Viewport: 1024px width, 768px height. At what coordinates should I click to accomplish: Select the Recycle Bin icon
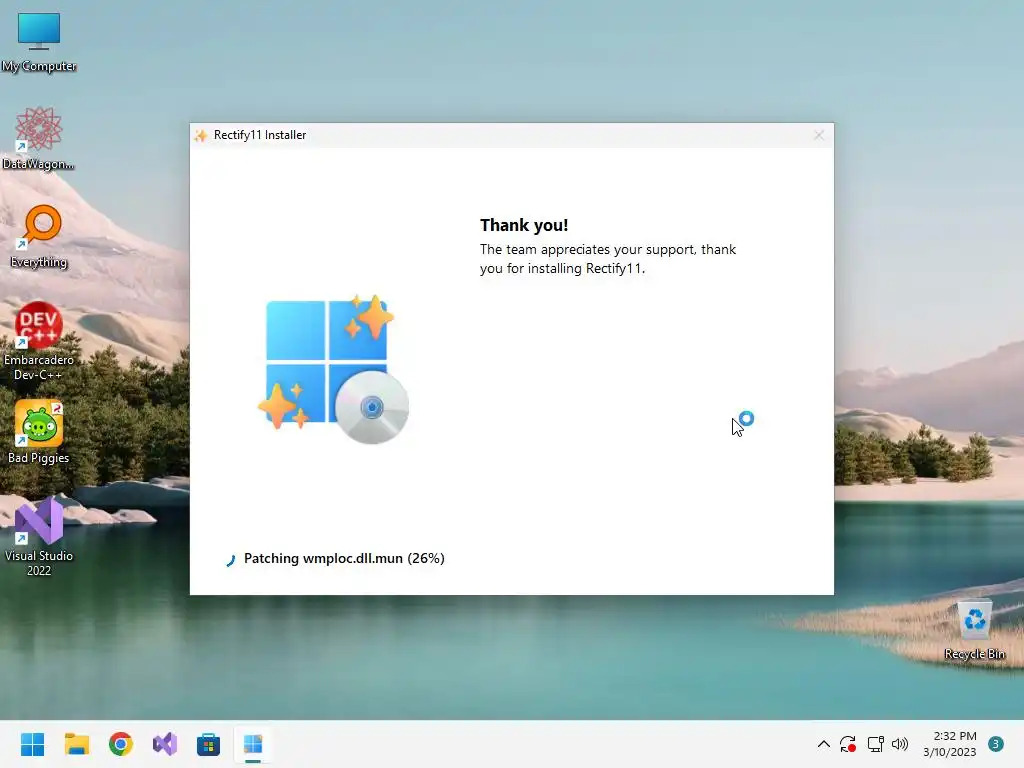tap(974, 630)
